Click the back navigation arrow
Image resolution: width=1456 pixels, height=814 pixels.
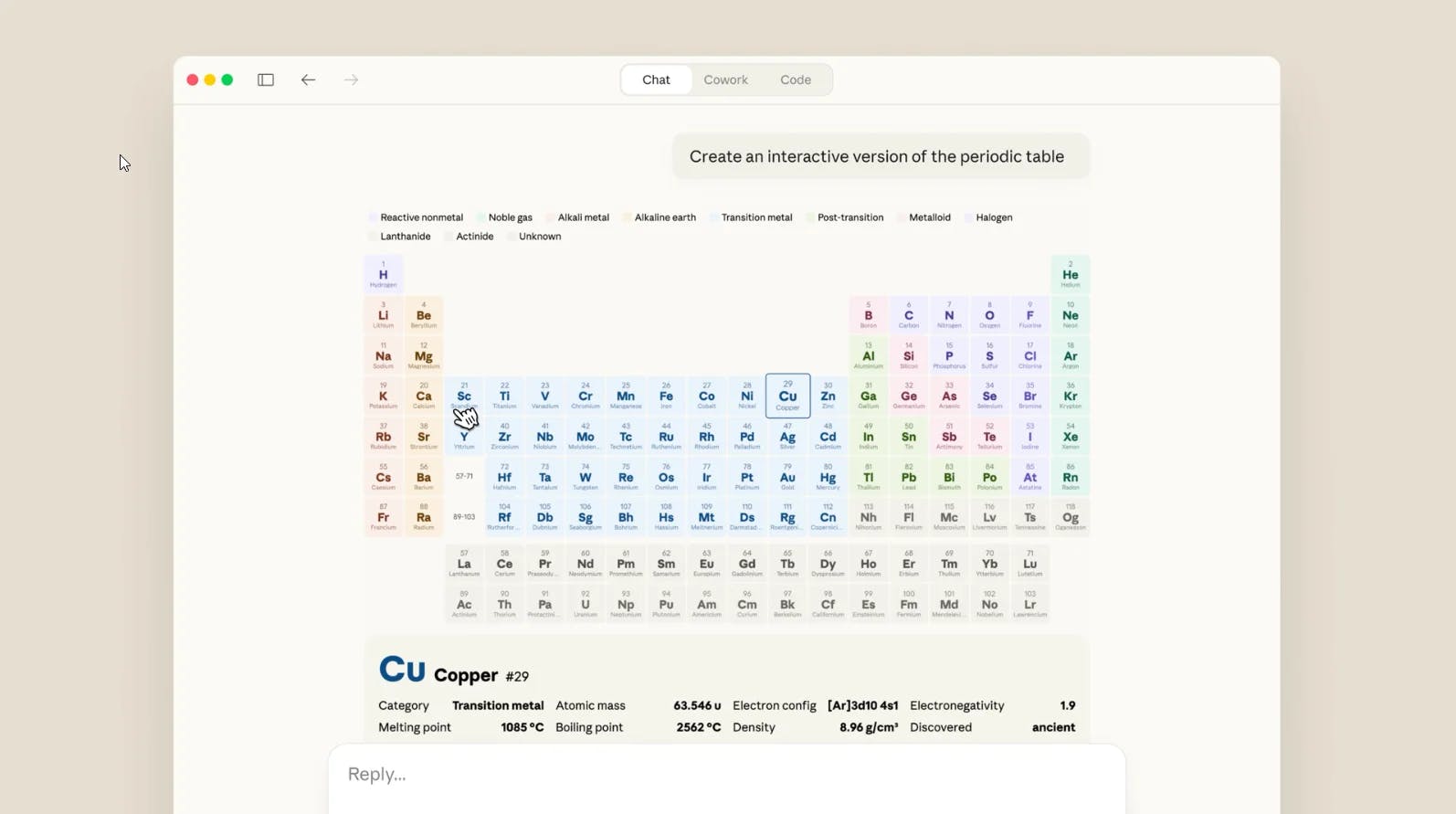308,79
